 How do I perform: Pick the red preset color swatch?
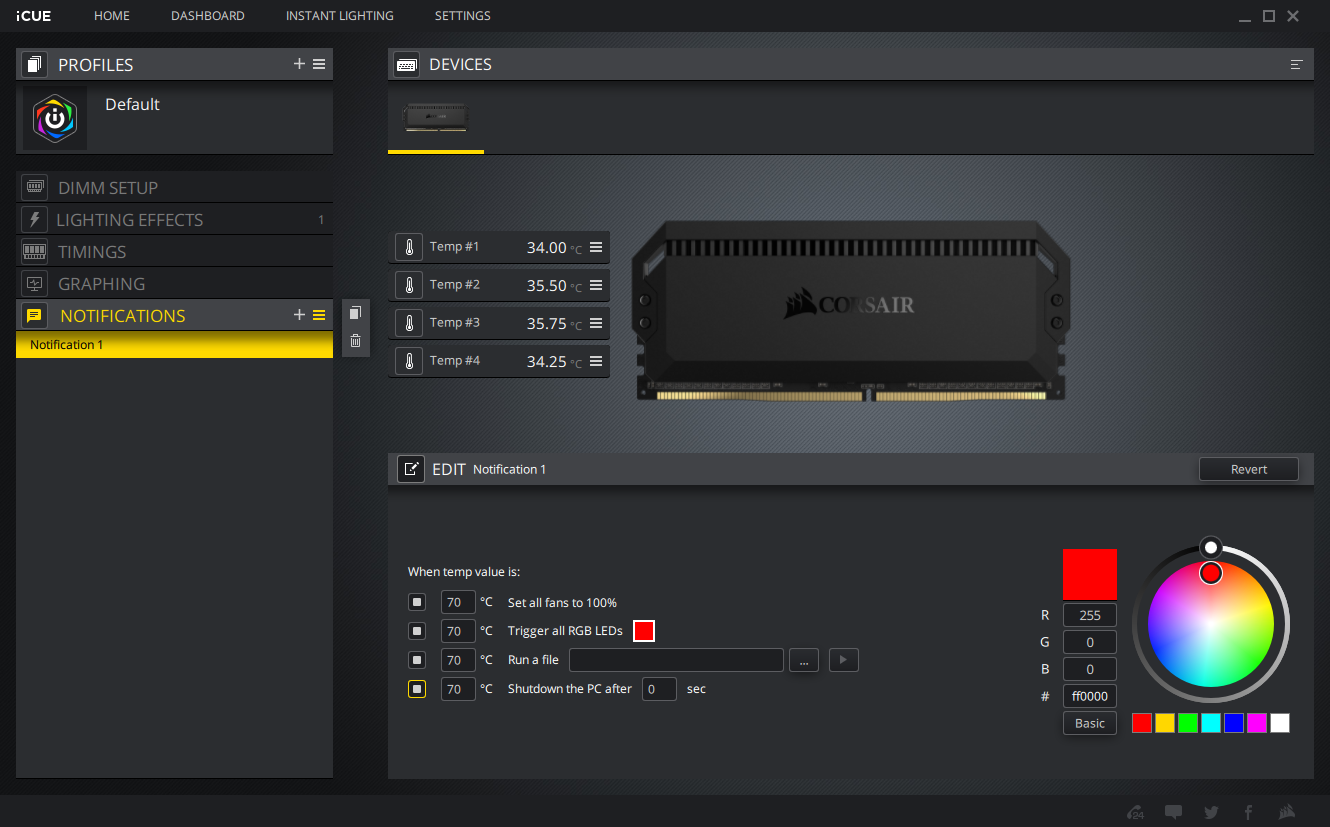tap(1142, 723)
